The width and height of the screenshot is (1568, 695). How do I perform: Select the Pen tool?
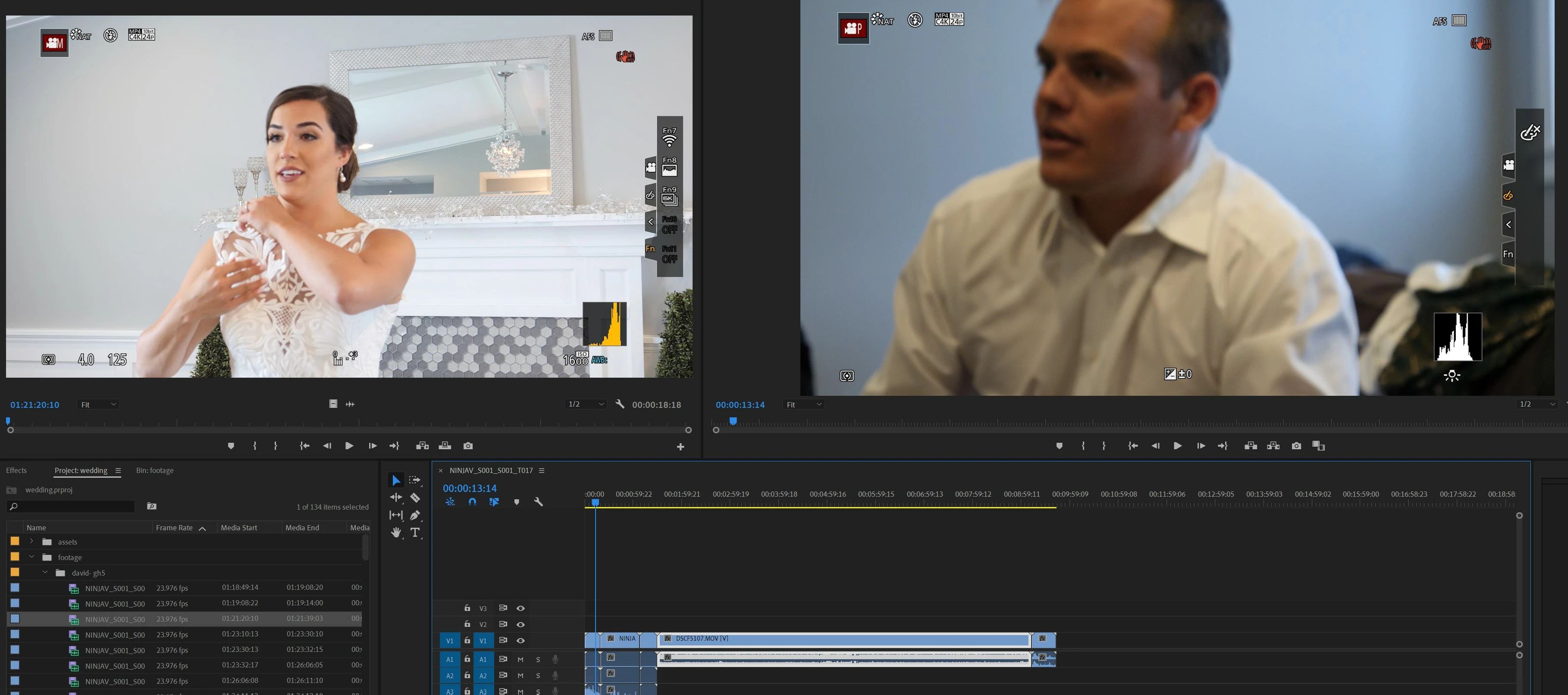point(415,515)
